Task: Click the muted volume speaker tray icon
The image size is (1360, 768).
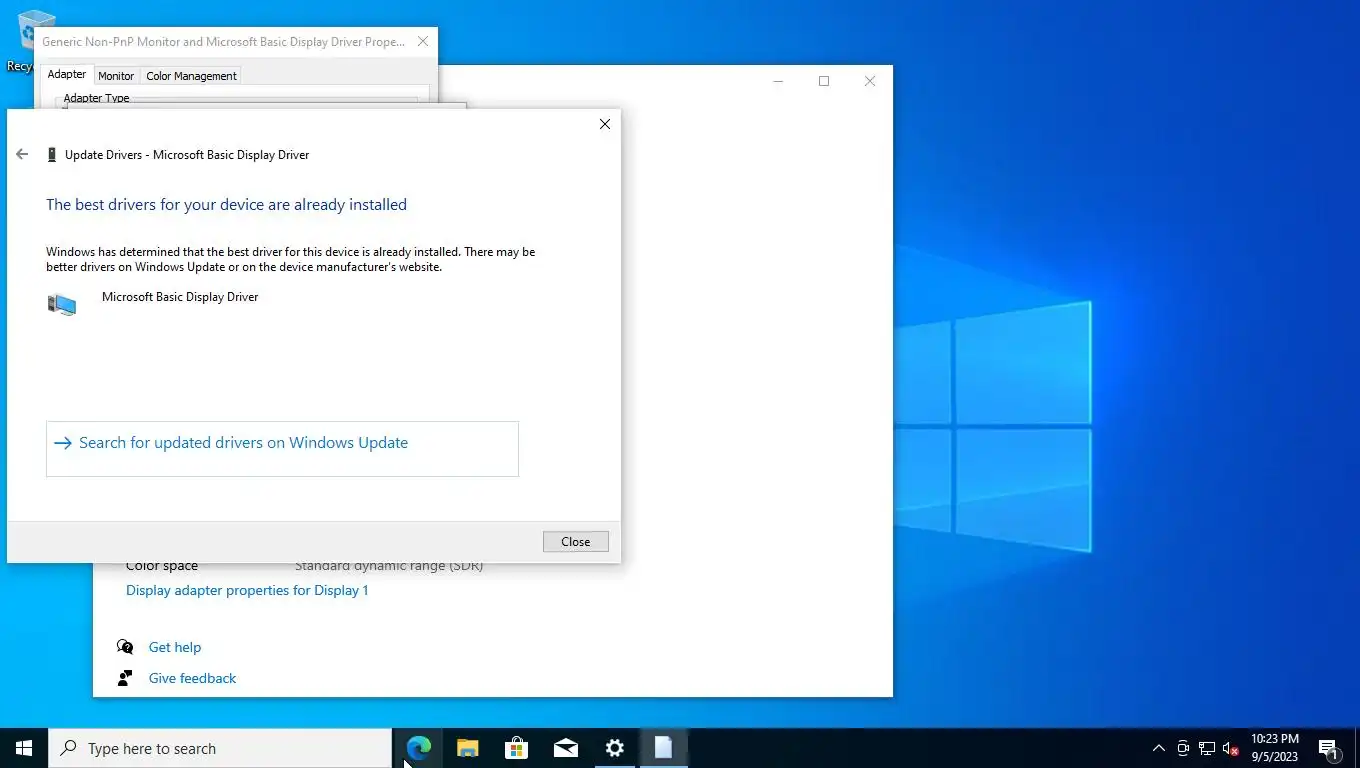Action: pyautogui.click(x=1231, y=748)
